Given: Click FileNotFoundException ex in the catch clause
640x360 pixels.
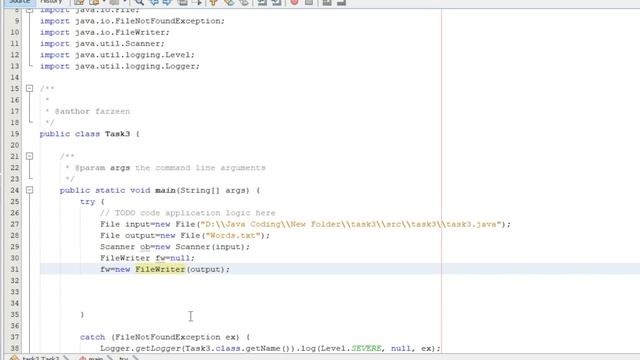Looking at the screenshot, I should coord(177,337).
